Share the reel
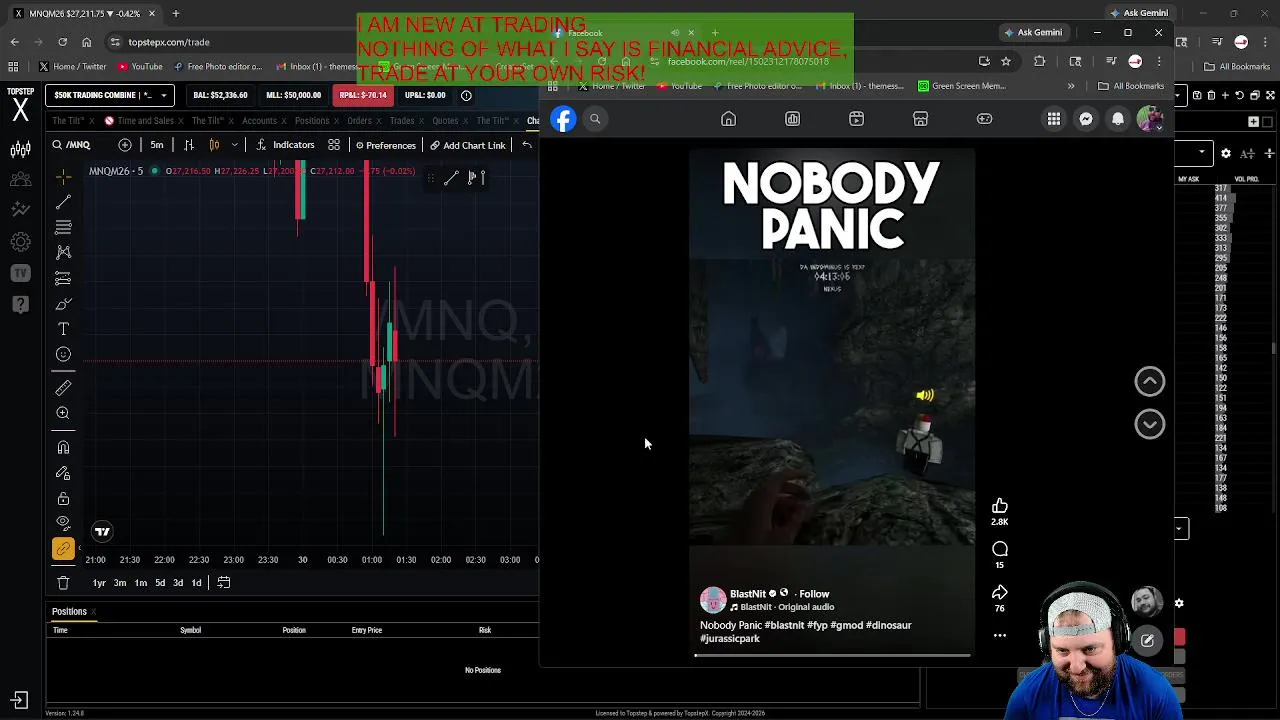The width and height of the screenshot is (1280, 720). [x=1000, y=593]
